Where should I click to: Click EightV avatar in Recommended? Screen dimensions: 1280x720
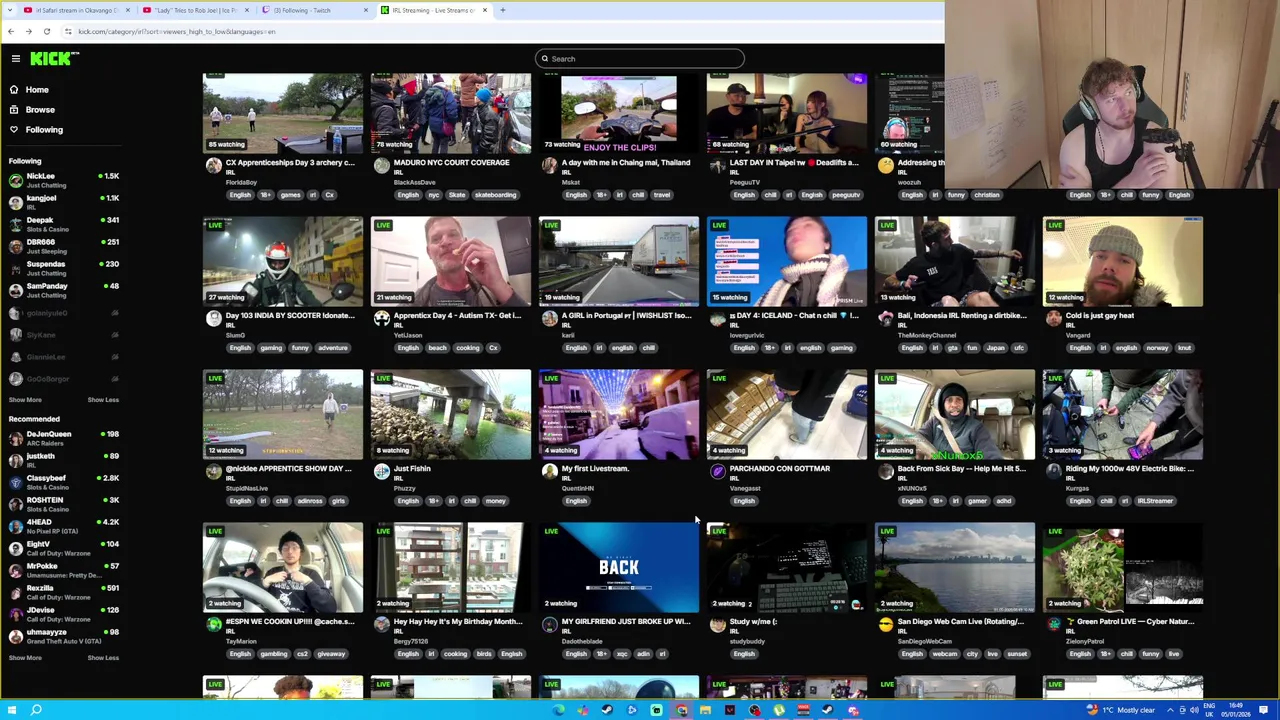coord(15,548)
